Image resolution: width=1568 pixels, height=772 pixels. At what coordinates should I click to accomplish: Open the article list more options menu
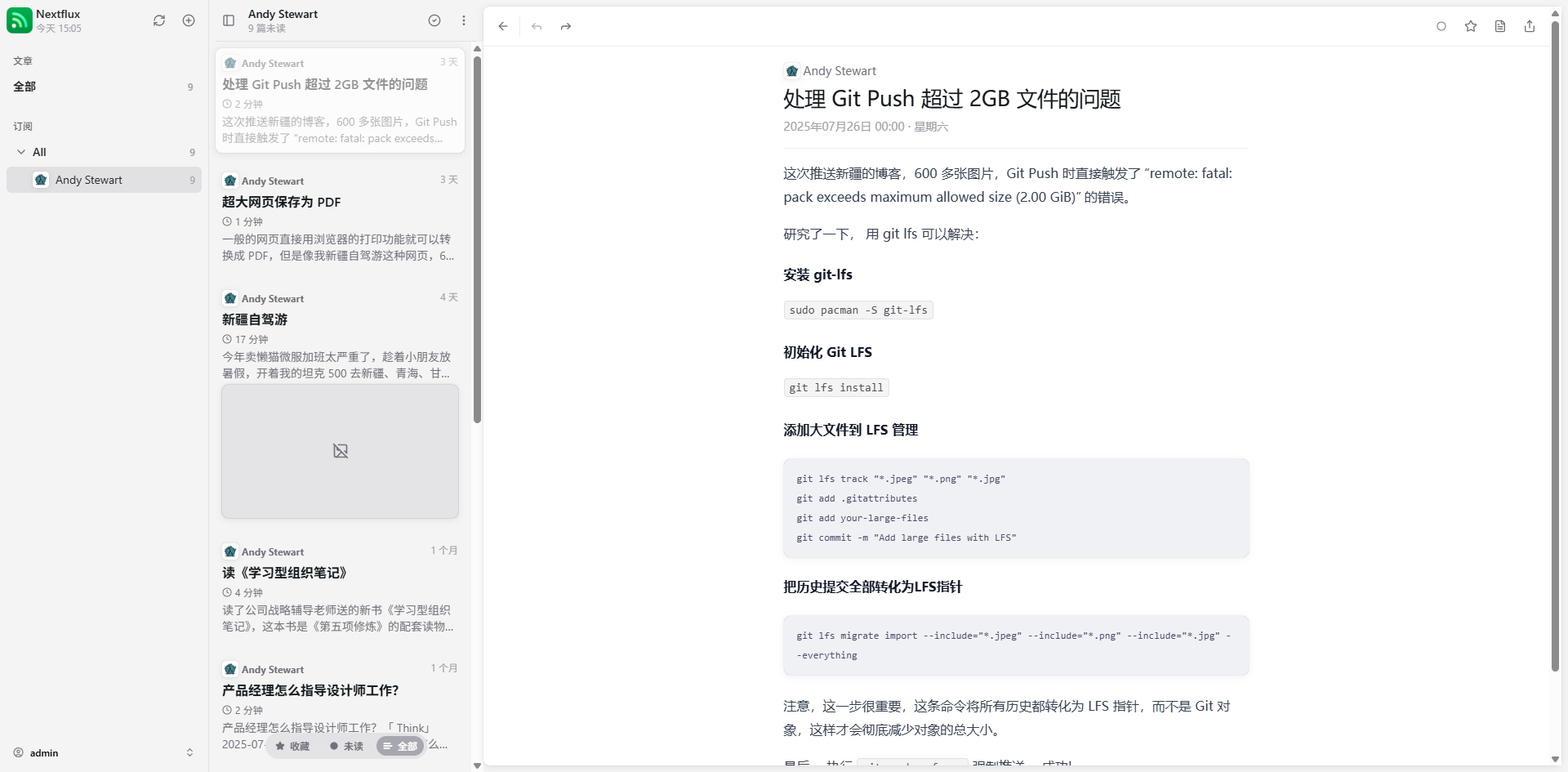[464, 20]
